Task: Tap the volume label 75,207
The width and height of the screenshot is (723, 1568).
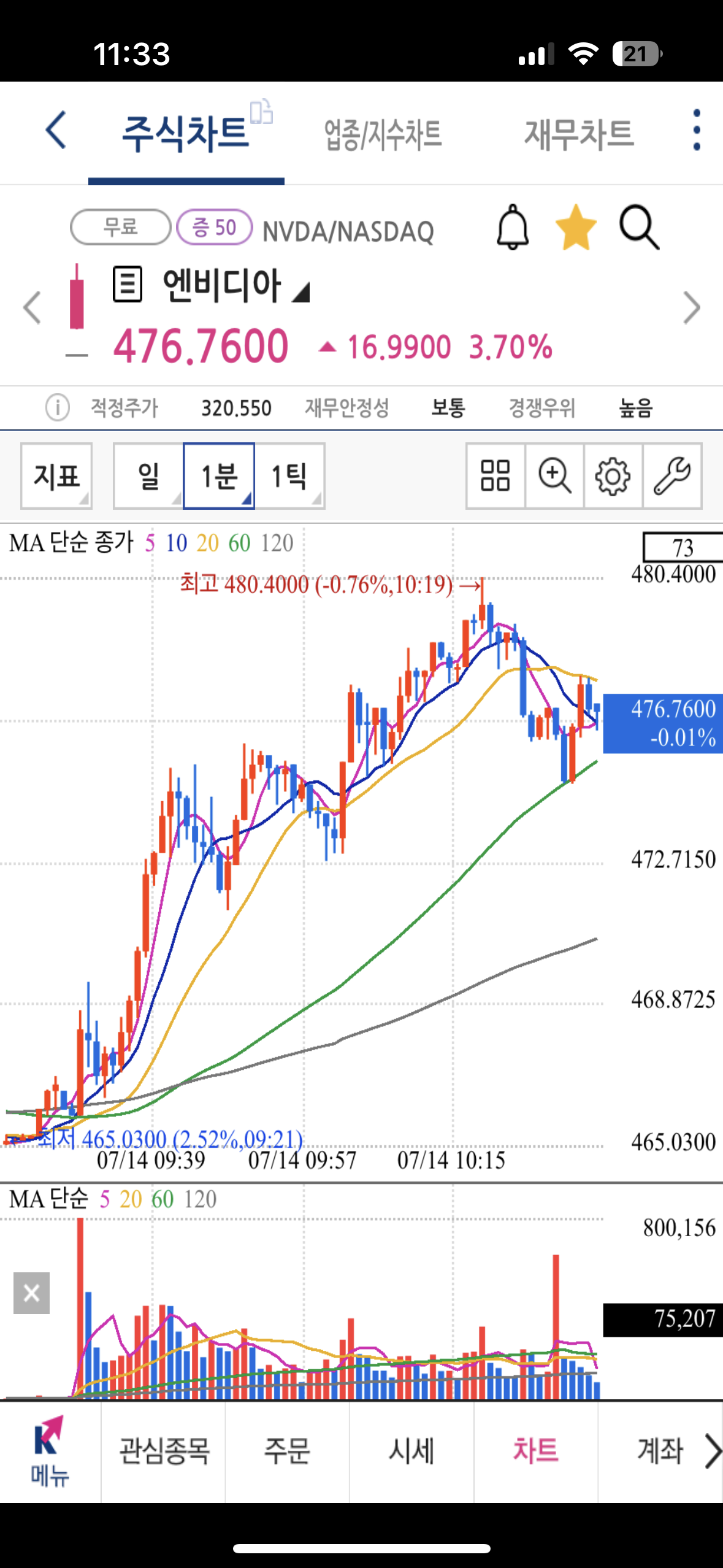Action: pyautogui.click(x=663, y=1320)
